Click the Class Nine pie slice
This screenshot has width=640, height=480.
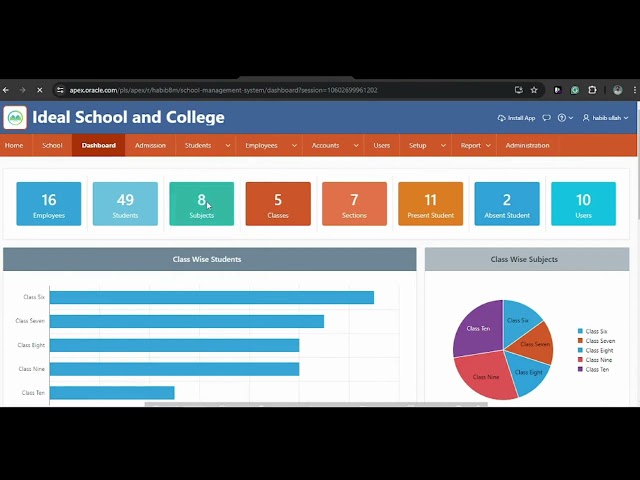[484, 376]
